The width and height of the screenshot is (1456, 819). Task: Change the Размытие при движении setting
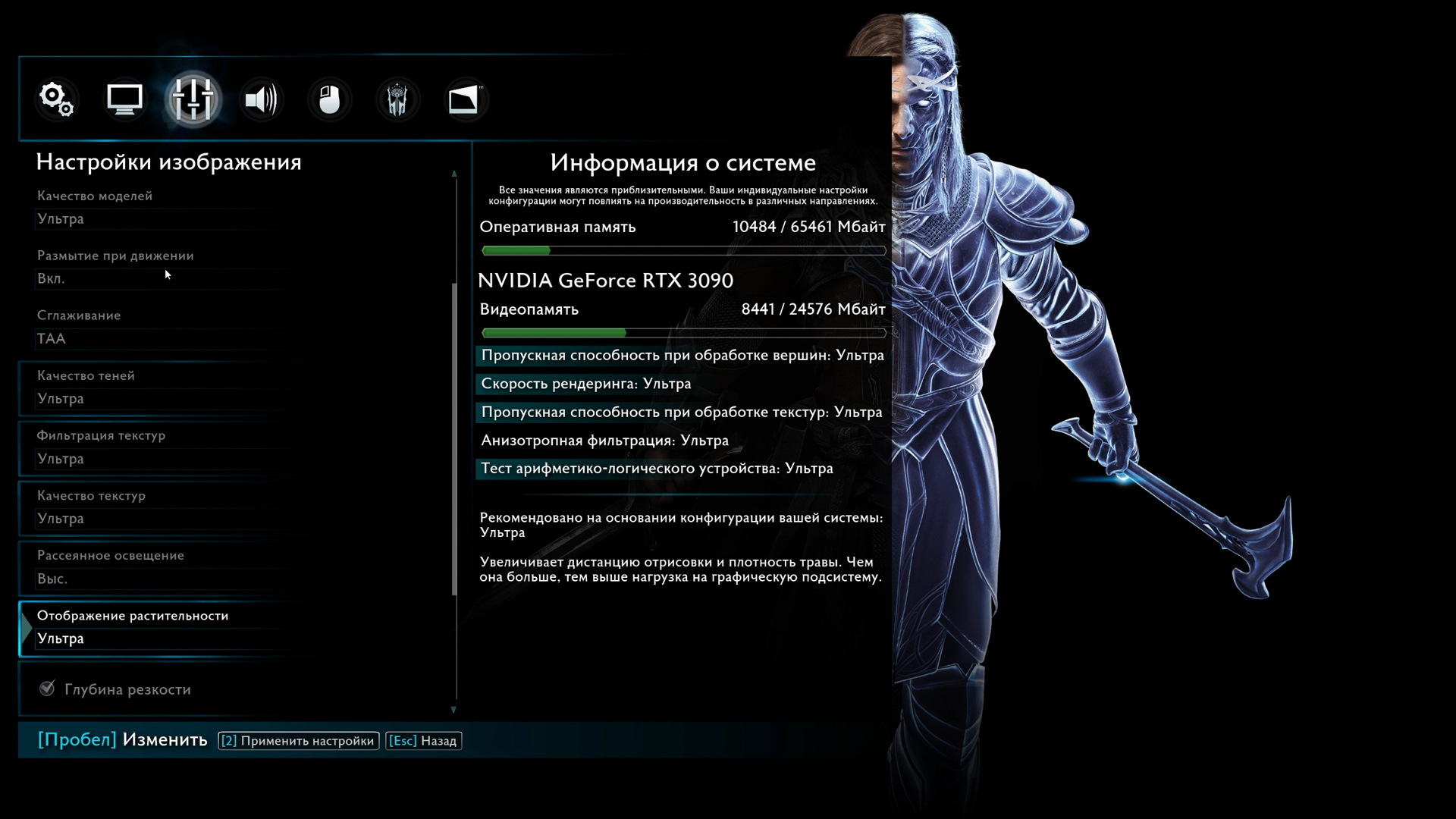click(x=235, y=268)
